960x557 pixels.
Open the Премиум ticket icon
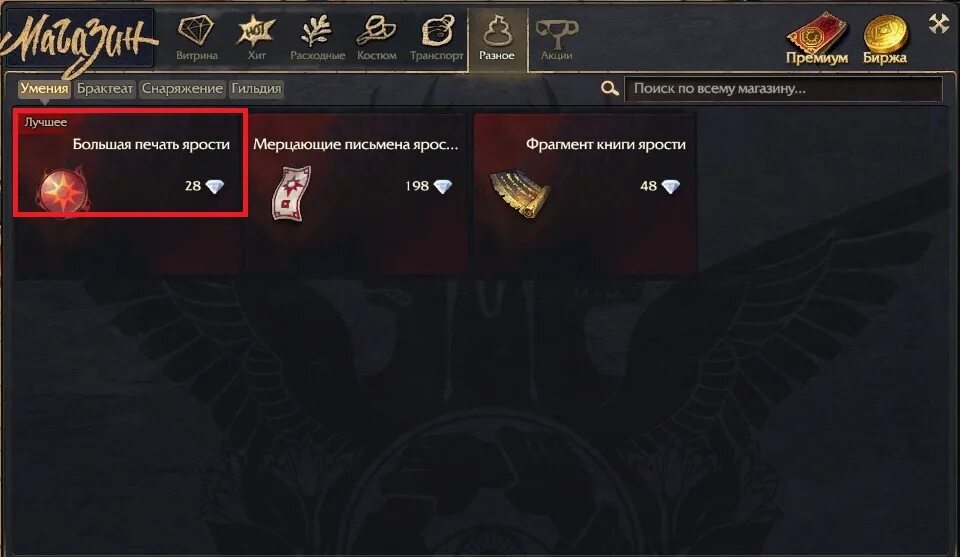click(817, 39)
